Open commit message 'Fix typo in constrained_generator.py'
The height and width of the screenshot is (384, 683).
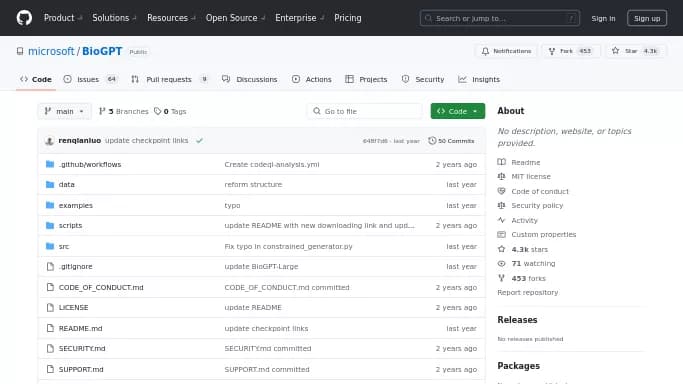(288, 246)
